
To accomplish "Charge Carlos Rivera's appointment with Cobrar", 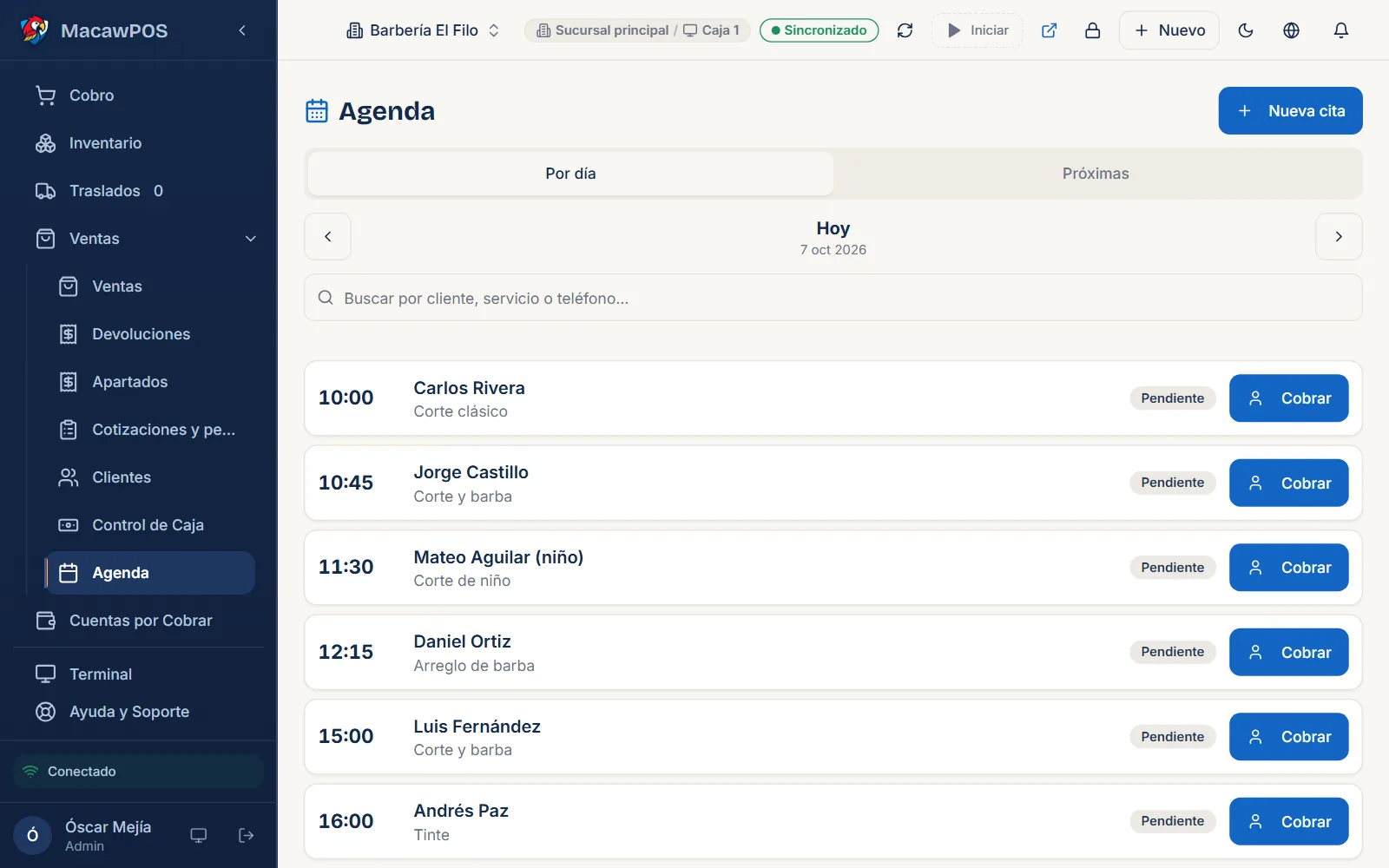I will pyautogui.click(x=1288, y=398).
